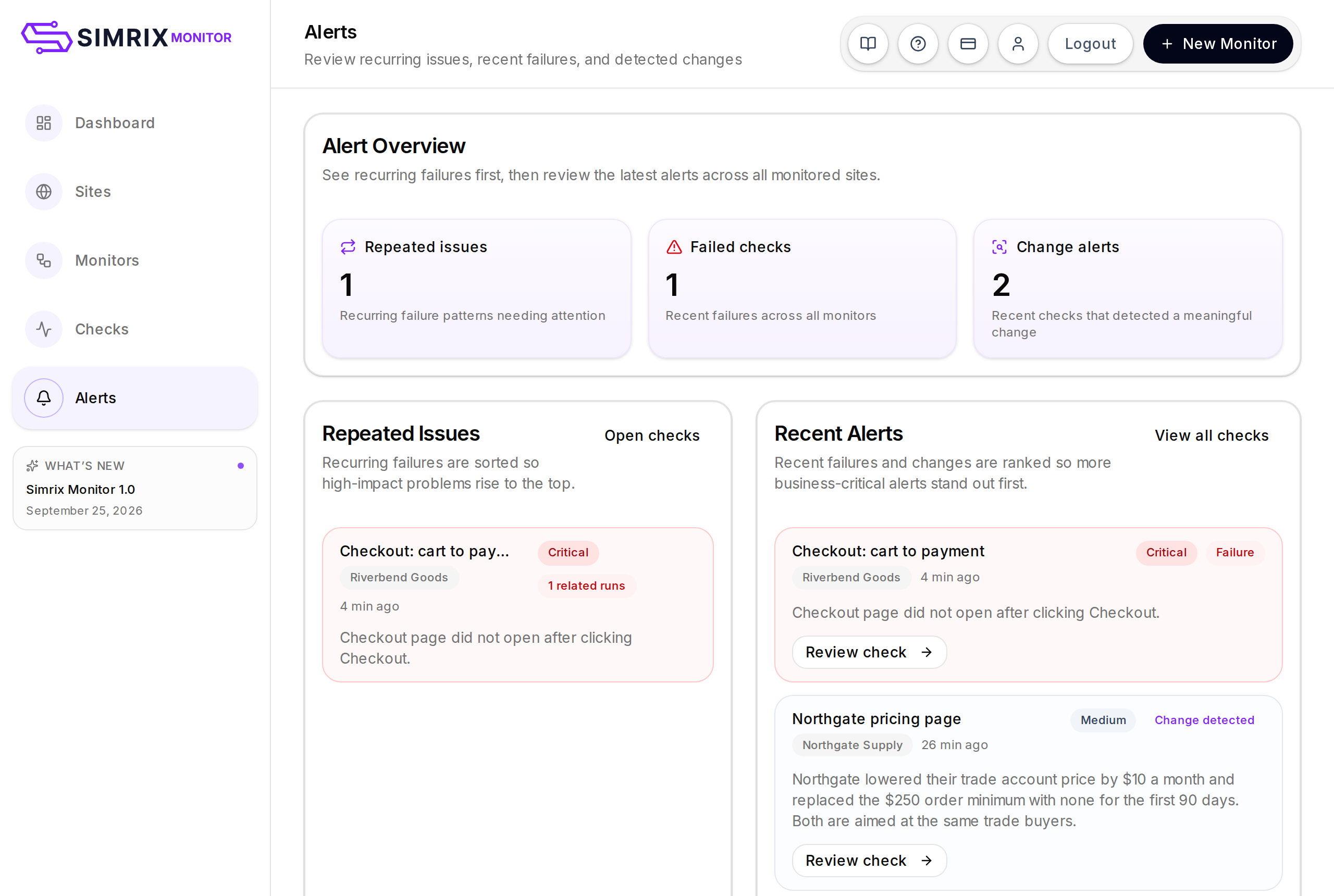This screenshot has width=1334, height=896.
Task: Click the Repeated issues loop icon
Action: pos(348,247)
